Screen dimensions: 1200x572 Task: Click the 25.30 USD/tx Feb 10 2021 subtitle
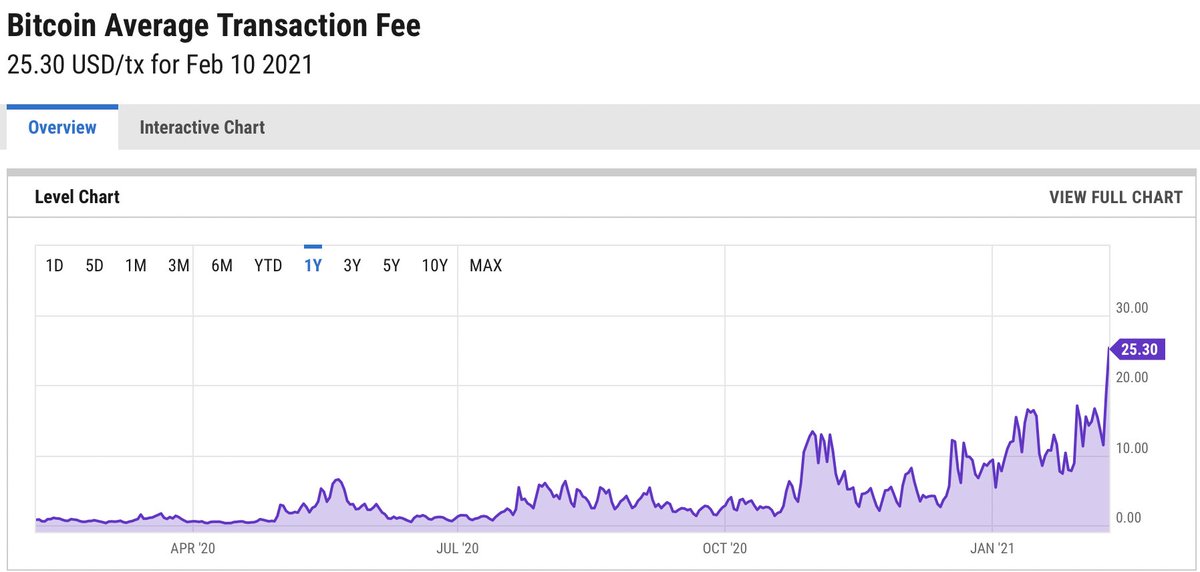[160, 65]
